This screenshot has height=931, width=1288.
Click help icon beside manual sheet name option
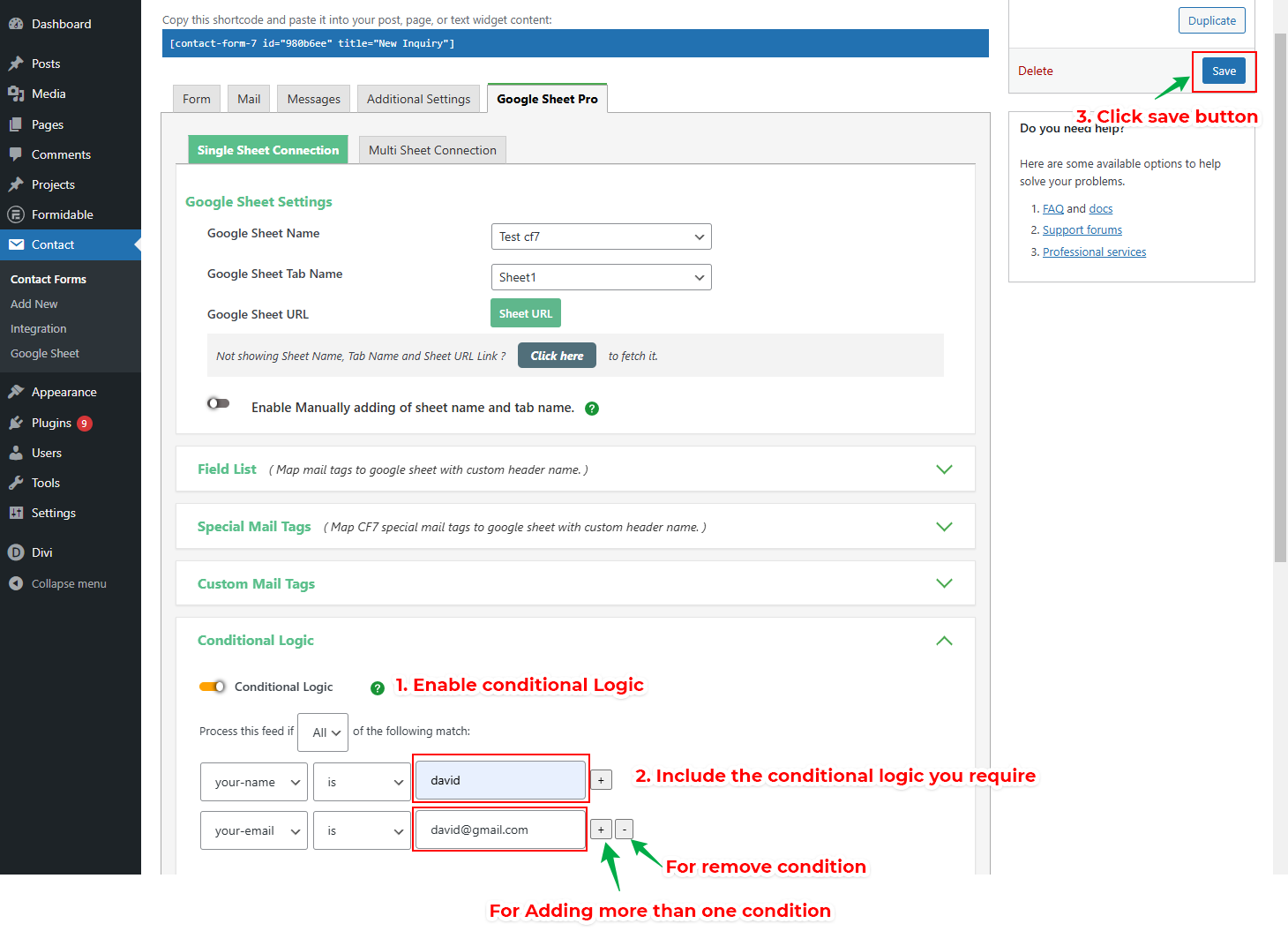click(592, 409)
